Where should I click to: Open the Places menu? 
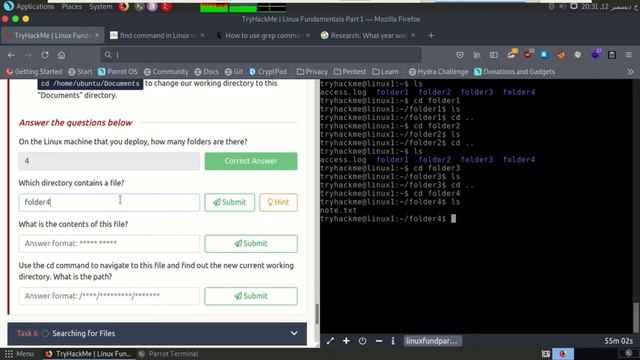[71, 7]
